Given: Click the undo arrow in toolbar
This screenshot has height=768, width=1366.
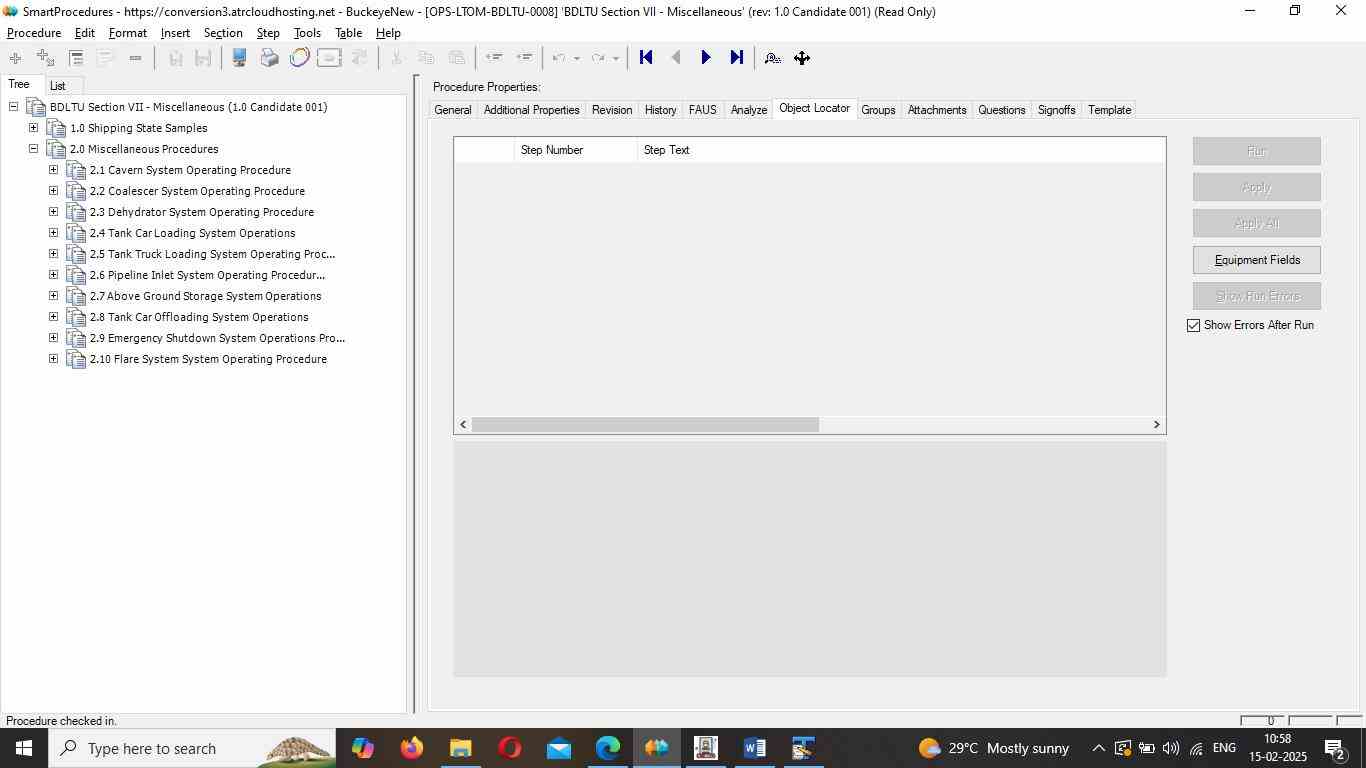Looking at the screenshot, I should click(560, 58).
